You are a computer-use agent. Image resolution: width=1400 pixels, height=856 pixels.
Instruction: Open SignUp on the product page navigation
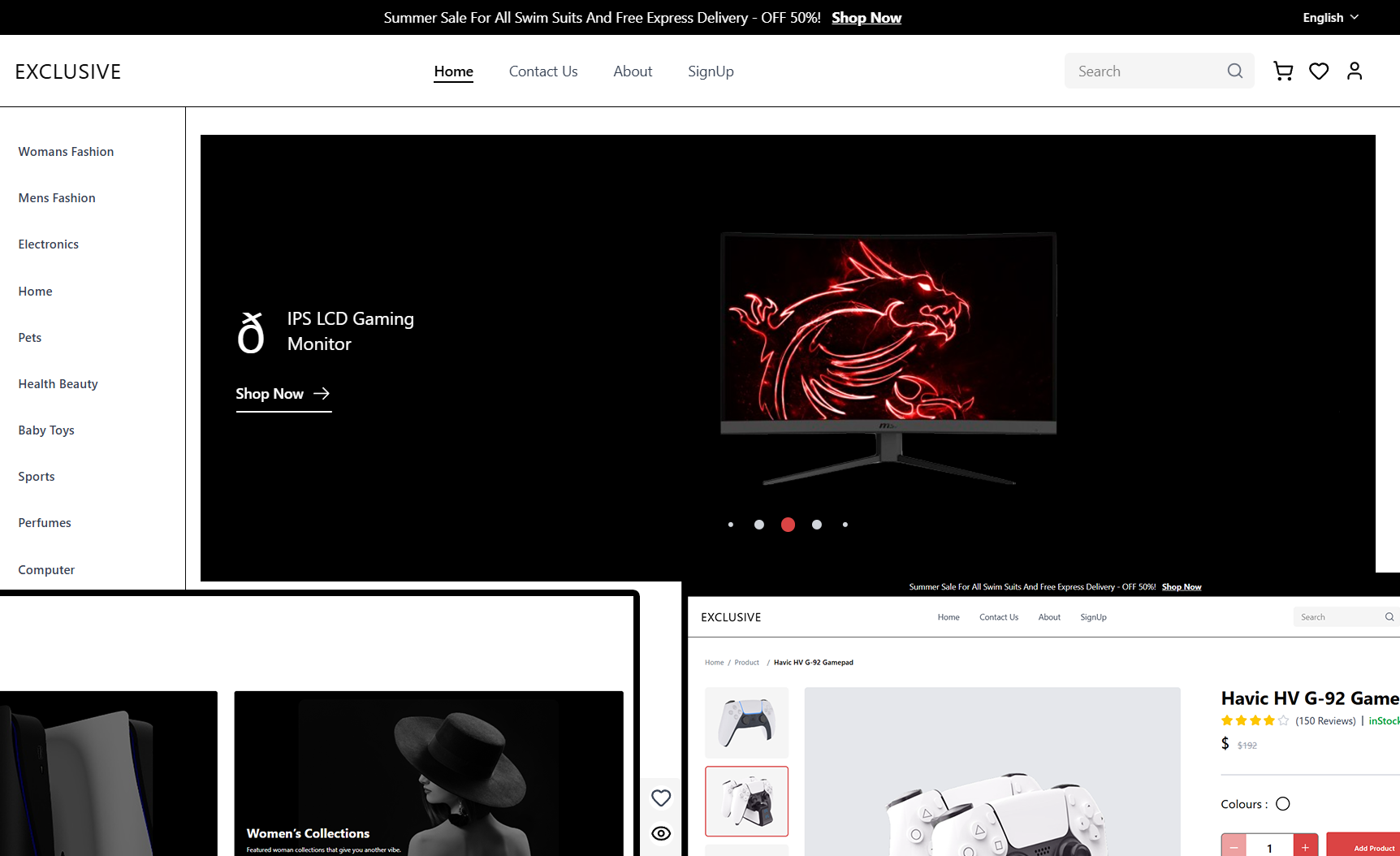click(x=1093, y=617)
